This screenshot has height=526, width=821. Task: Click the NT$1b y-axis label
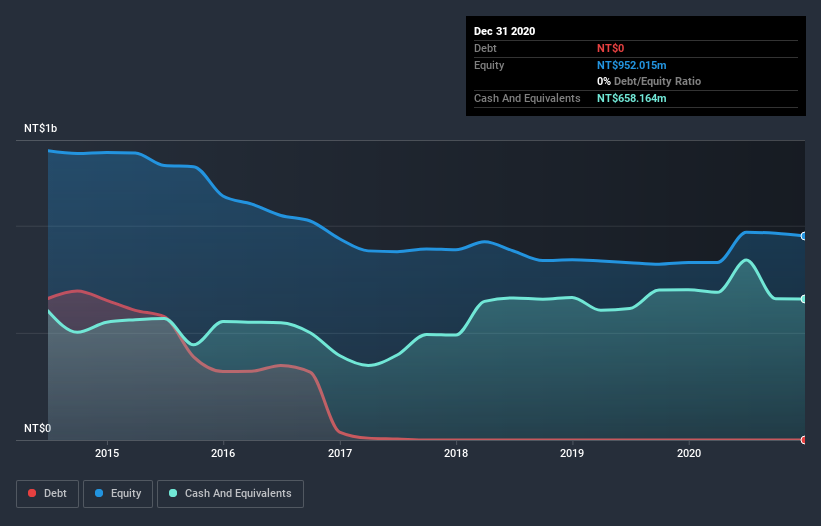[x=40, y=128]
